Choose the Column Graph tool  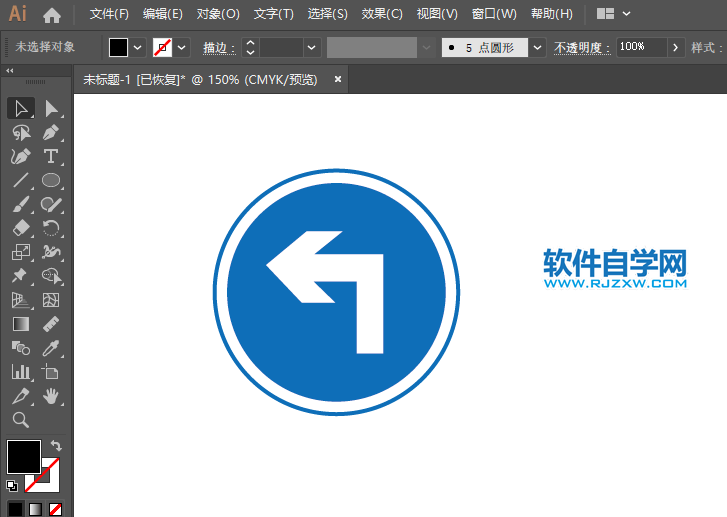pos(21,372)
